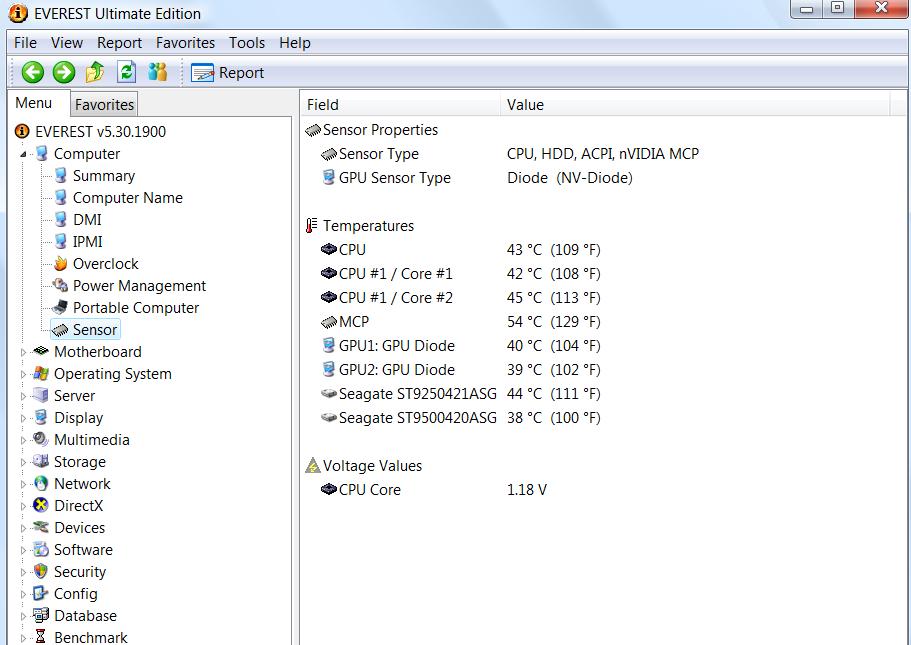Click the Report toolbar button
This screenshot has height=645, width=911.
227,73
